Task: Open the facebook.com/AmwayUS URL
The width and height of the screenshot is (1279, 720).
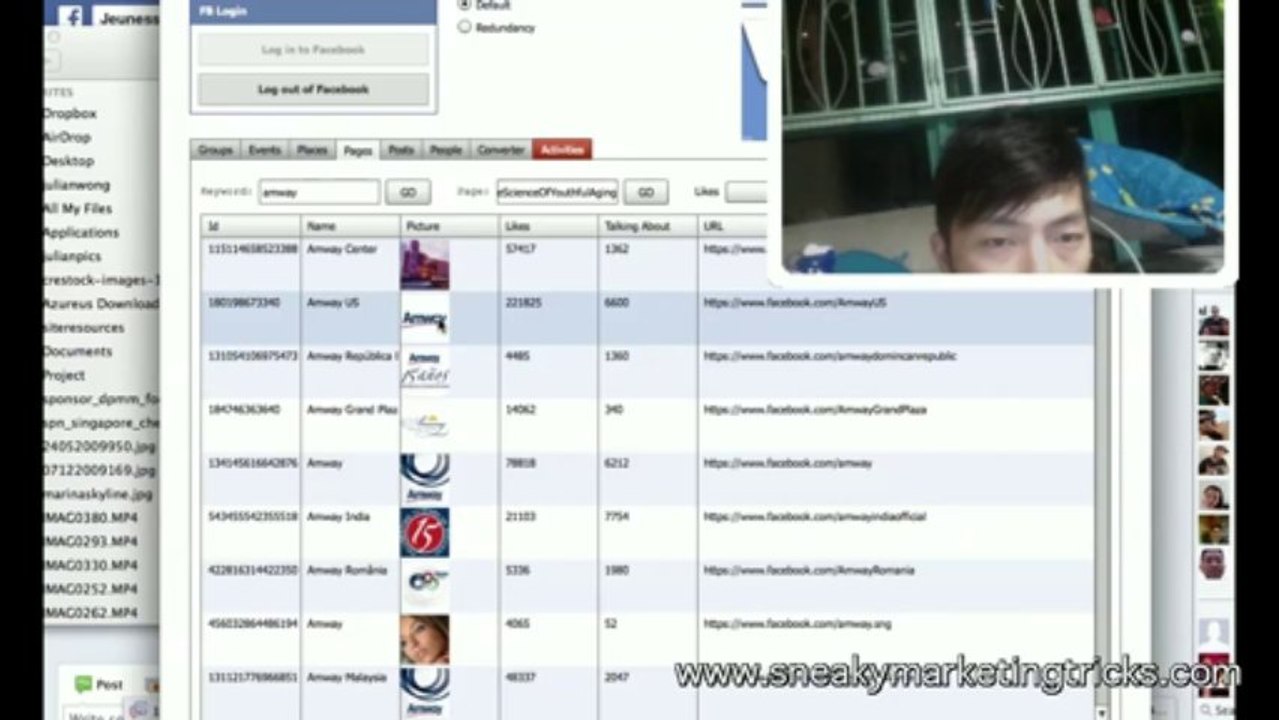Action: pos(795,302)
